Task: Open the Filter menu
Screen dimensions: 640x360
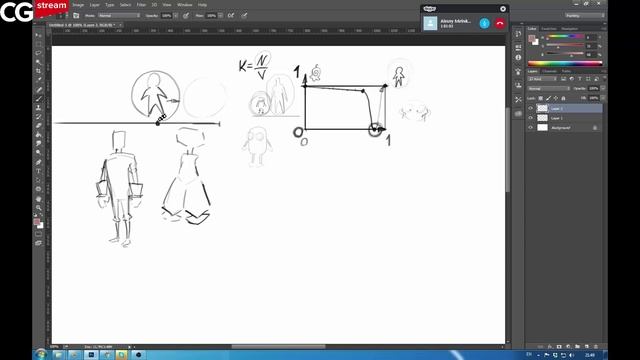Action: 141,5
